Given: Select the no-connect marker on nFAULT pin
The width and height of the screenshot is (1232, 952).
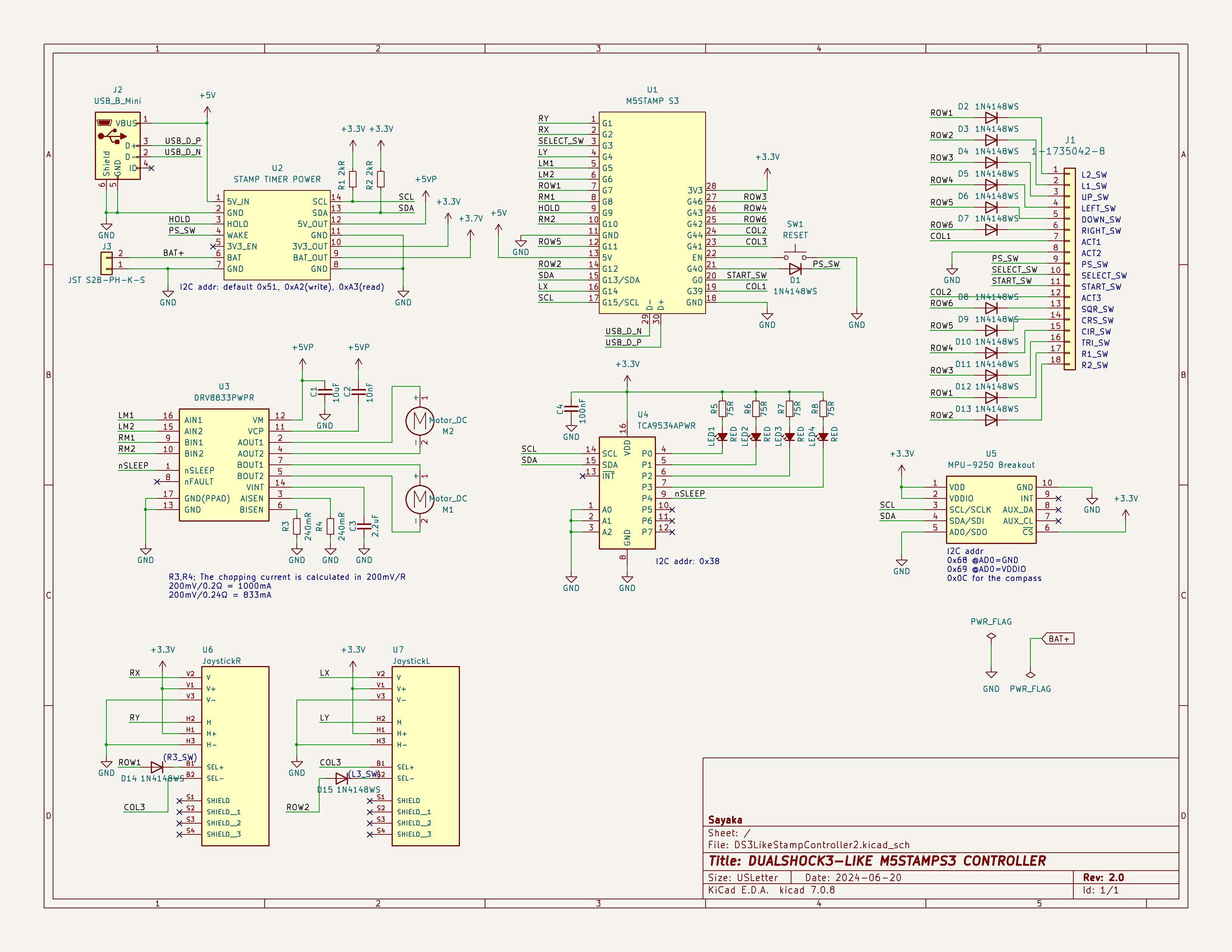Looking at the screenshot, I should point(157,482).
